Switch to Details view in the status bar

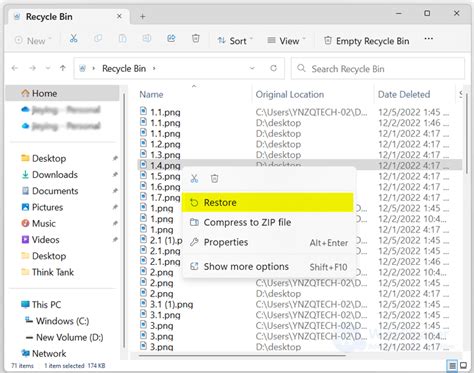tap(452, 366)
